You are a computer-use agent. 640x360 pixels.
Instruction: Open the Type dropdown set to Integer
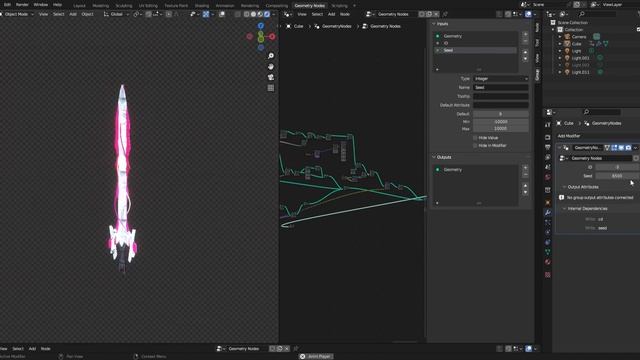coord(501,78)
